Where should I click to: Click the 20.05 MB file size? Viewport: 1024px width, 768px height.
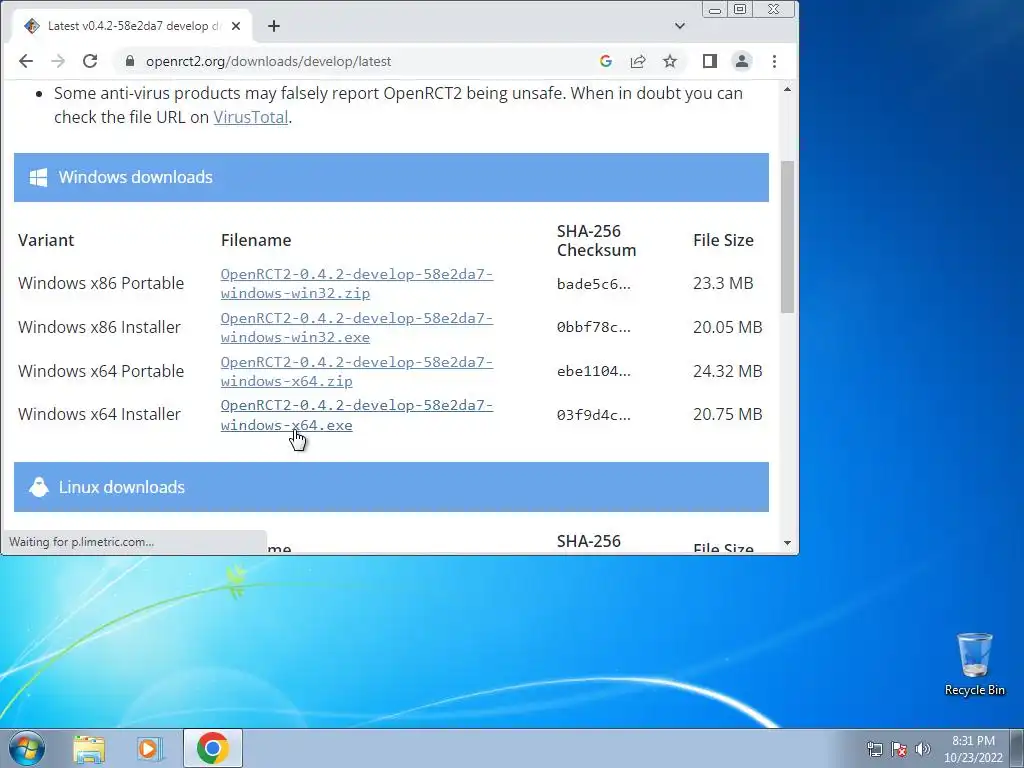click(x=728, y=327)
